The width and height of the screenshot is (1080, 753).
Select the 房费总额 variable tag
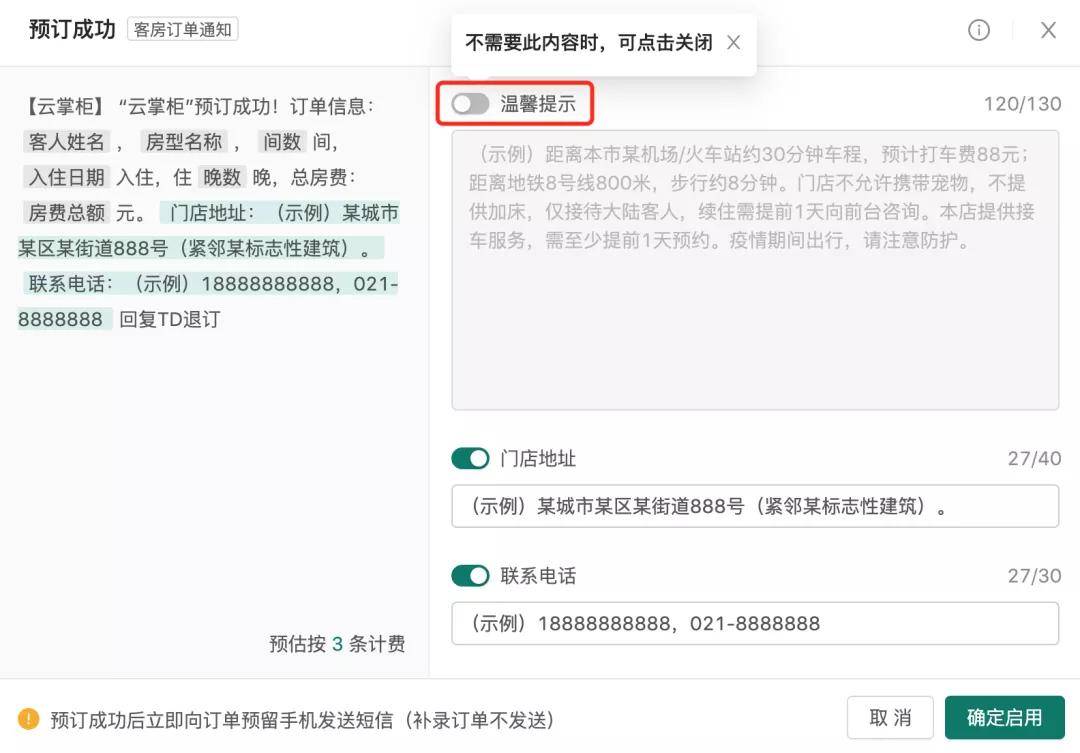point(67,213)
